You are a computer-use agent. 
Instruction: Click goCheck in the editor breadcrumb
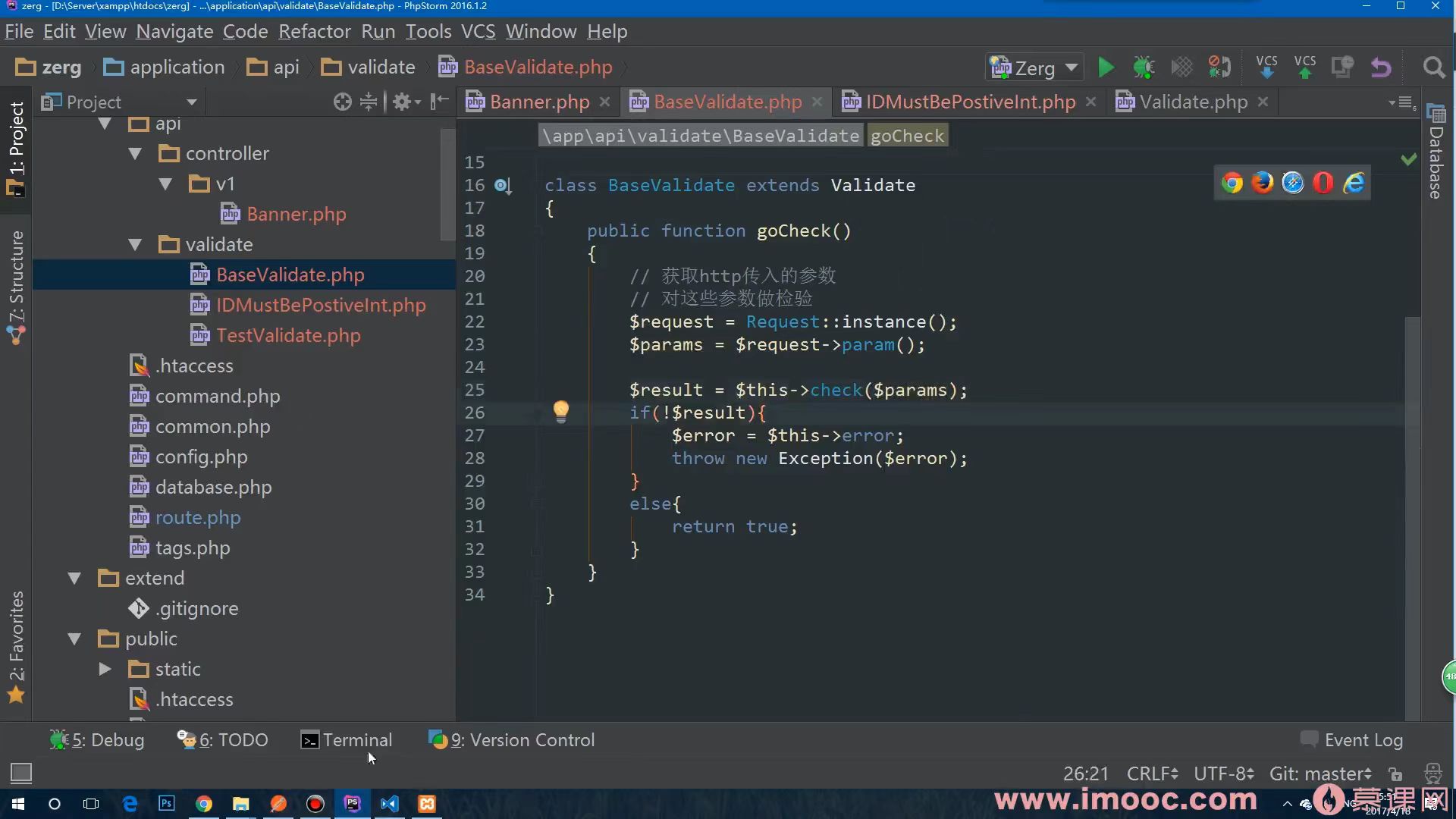907,136
